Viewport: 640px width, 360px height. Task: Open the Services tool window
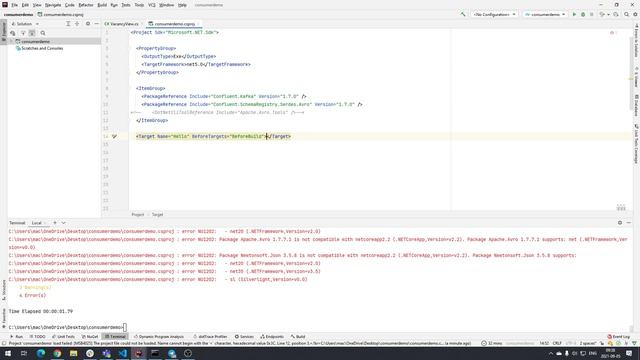(x=244, y=337)
